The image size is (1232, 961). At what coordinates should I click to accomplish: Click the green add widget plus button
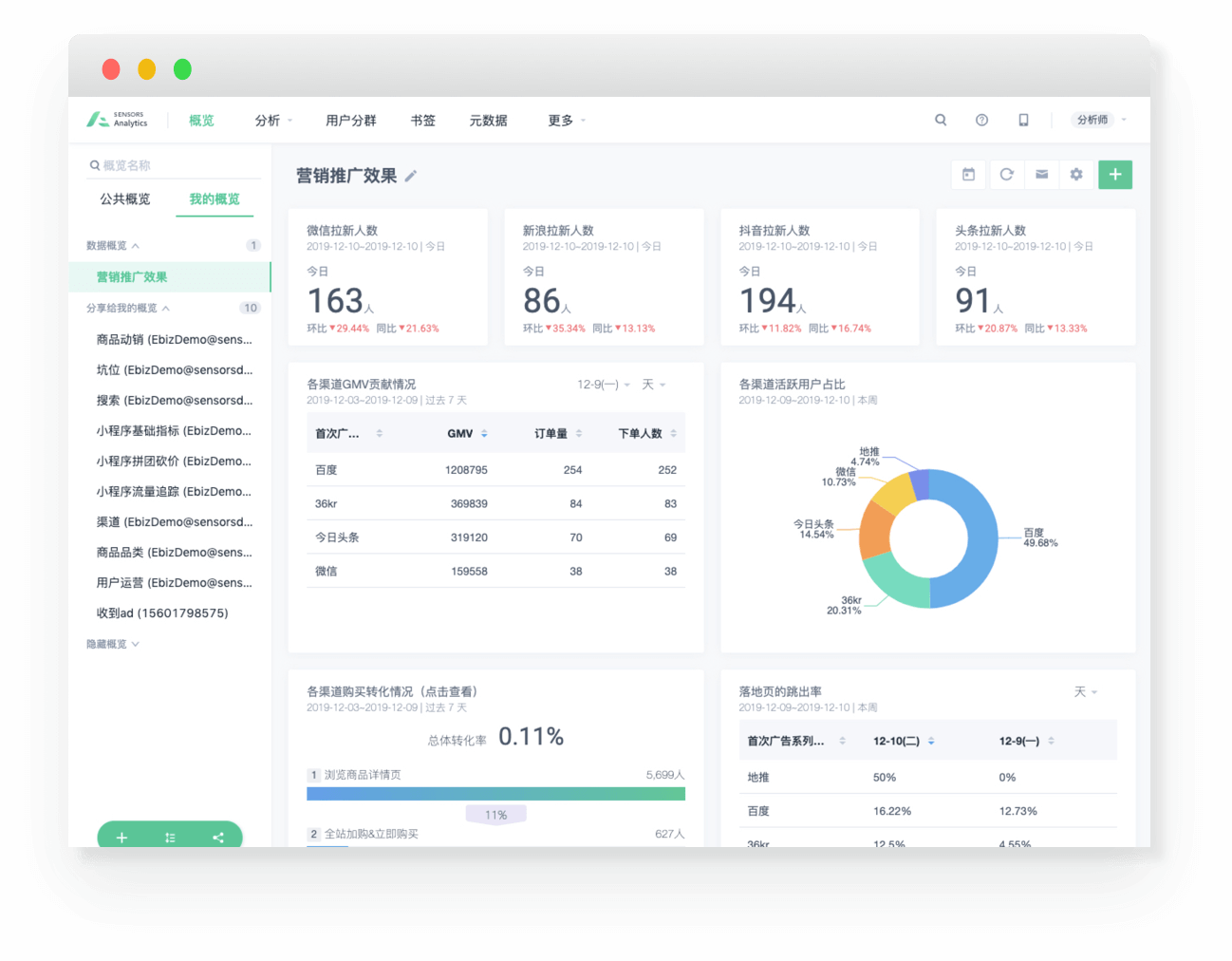(1115, 175)
